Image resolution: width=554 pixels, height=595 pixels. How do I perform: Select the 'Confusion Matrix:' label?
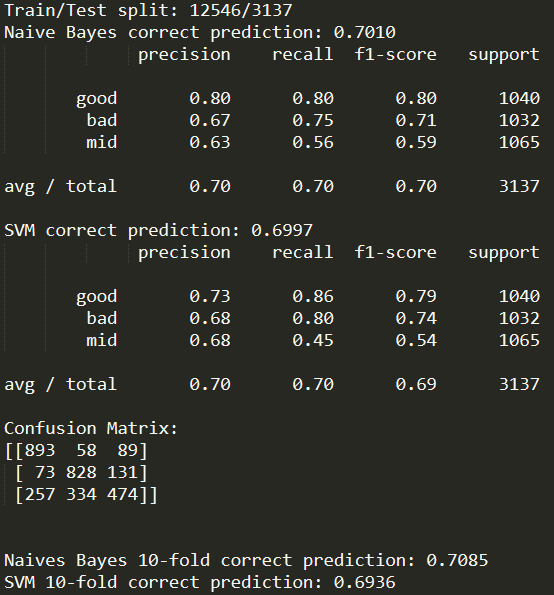(x=91, y=428)
